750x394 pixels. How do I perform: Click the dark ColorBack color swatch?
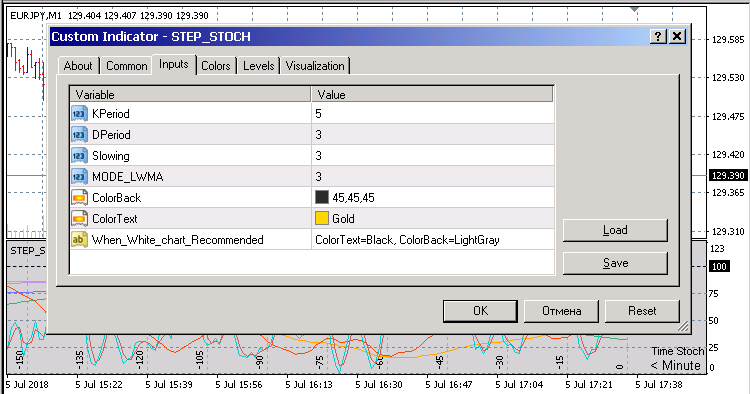pyautogui.click(x=322, y=197)
